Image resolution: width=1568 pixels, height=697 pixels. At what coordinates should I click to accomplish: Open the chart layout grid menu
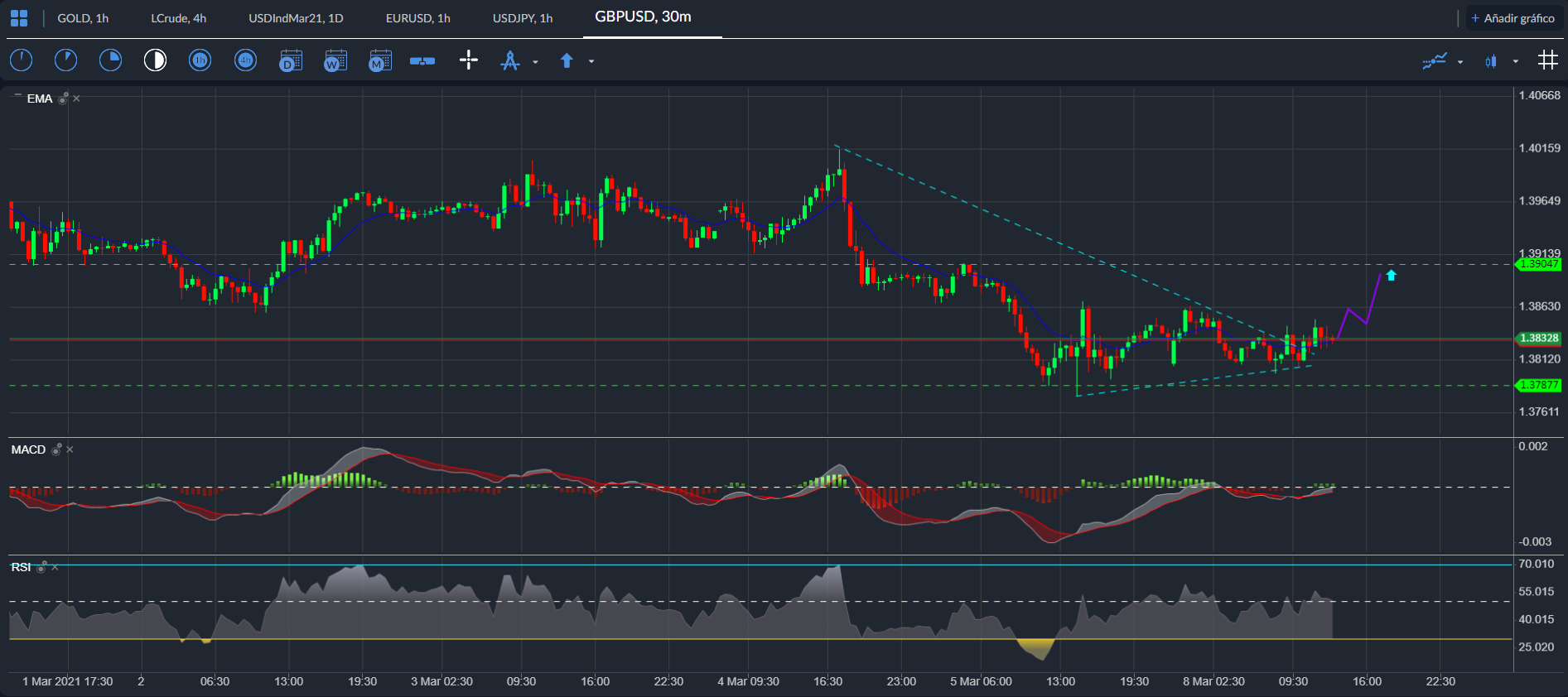[19, 18]
